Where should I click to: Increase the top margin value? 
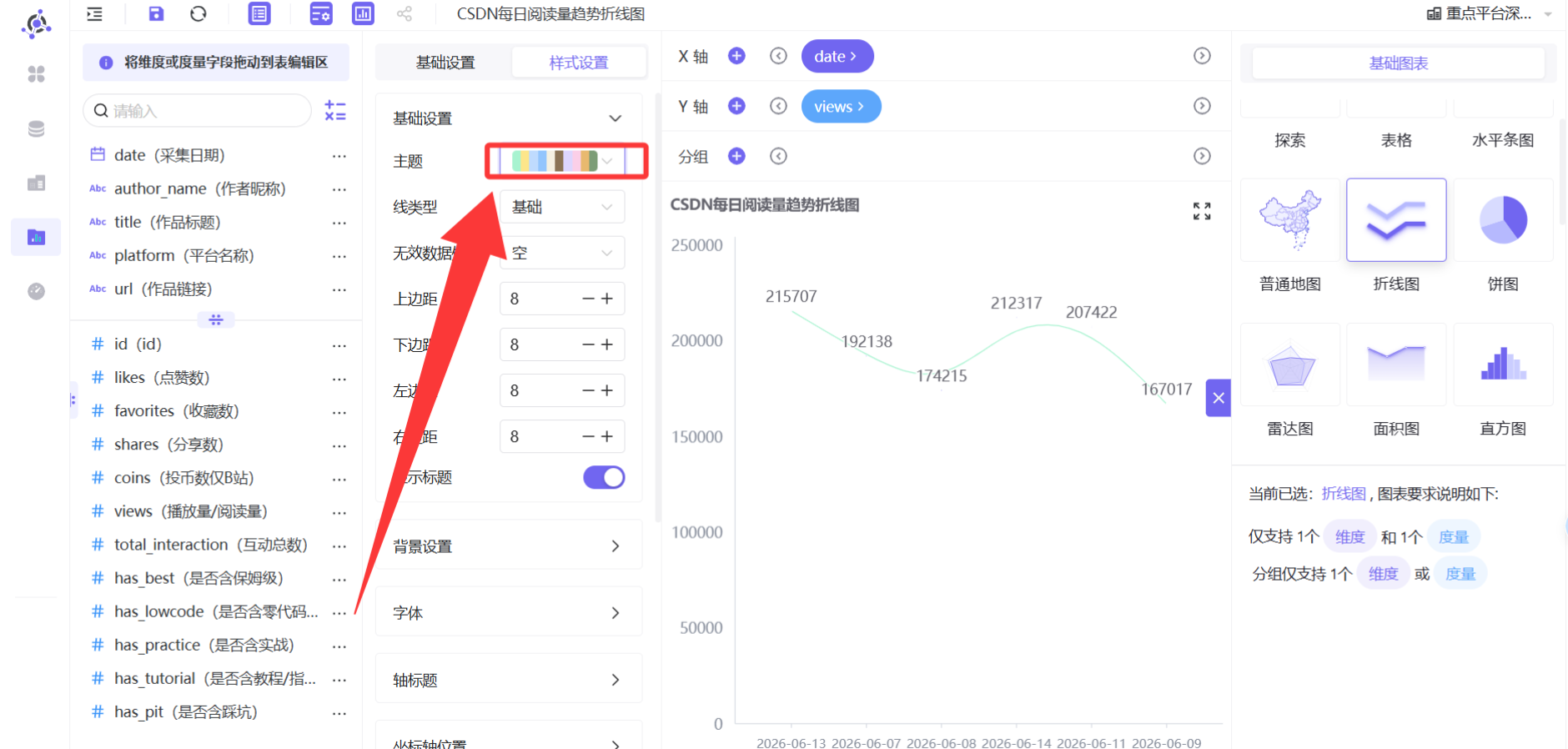tap(607, 299)
